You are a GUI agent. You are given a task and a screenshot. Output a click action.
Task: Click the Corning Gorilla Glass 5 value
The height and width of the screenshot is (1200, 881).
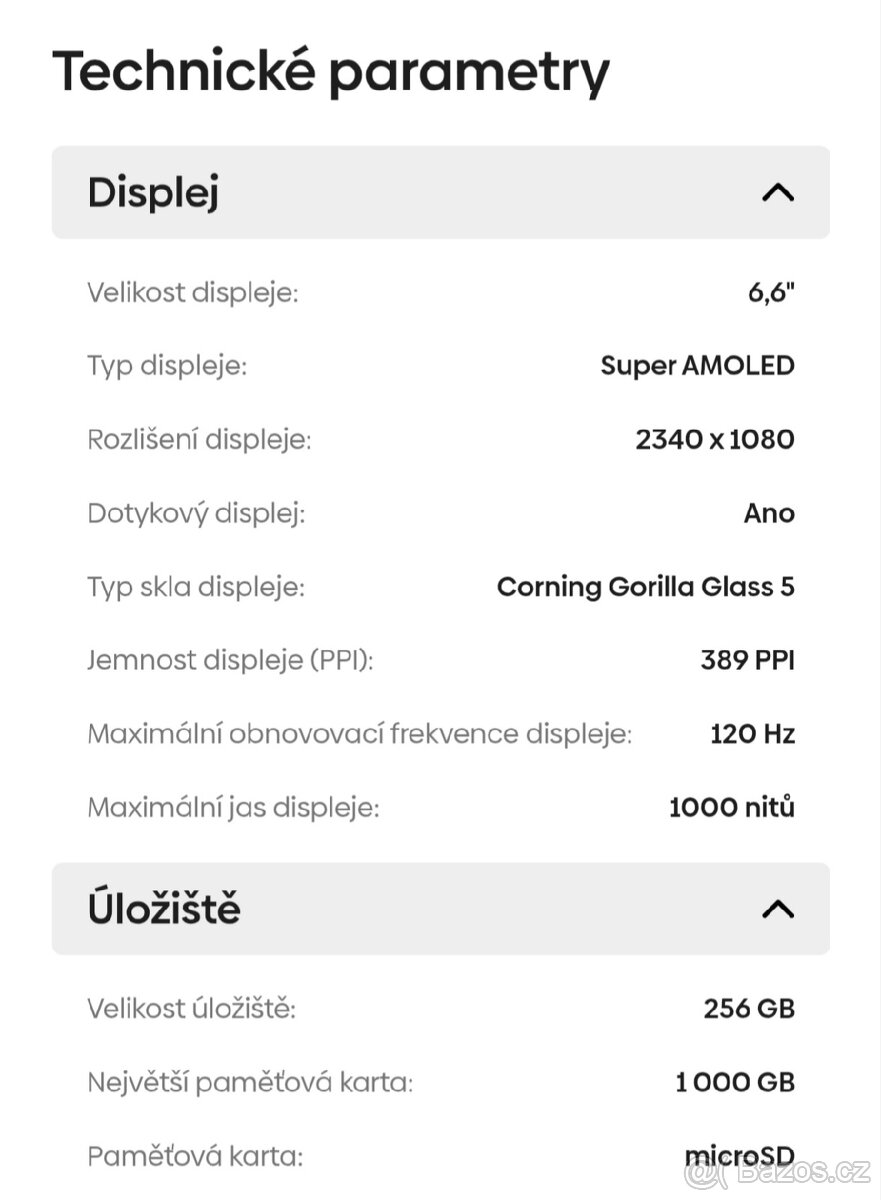(x=646, y=586)
